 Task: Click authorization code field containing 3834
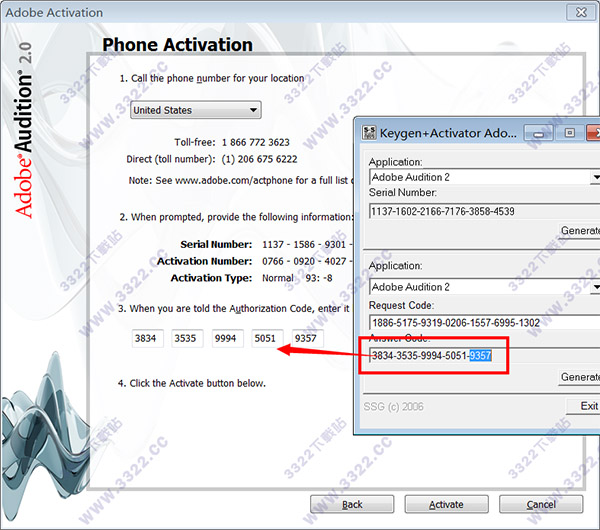[x=147, y=339]
